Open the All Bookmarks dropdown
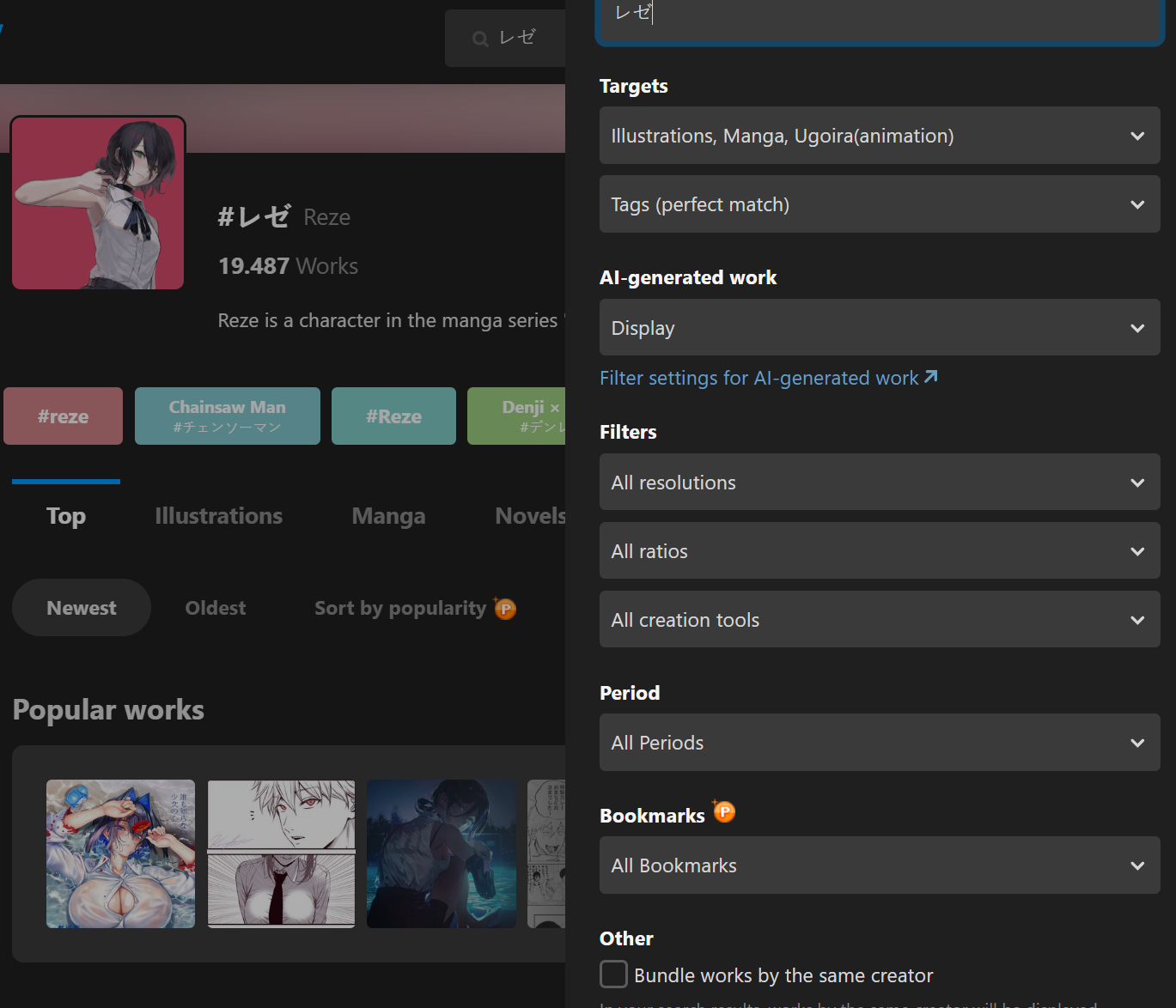Screen dimensions: 1176x1008 (880, 865)
